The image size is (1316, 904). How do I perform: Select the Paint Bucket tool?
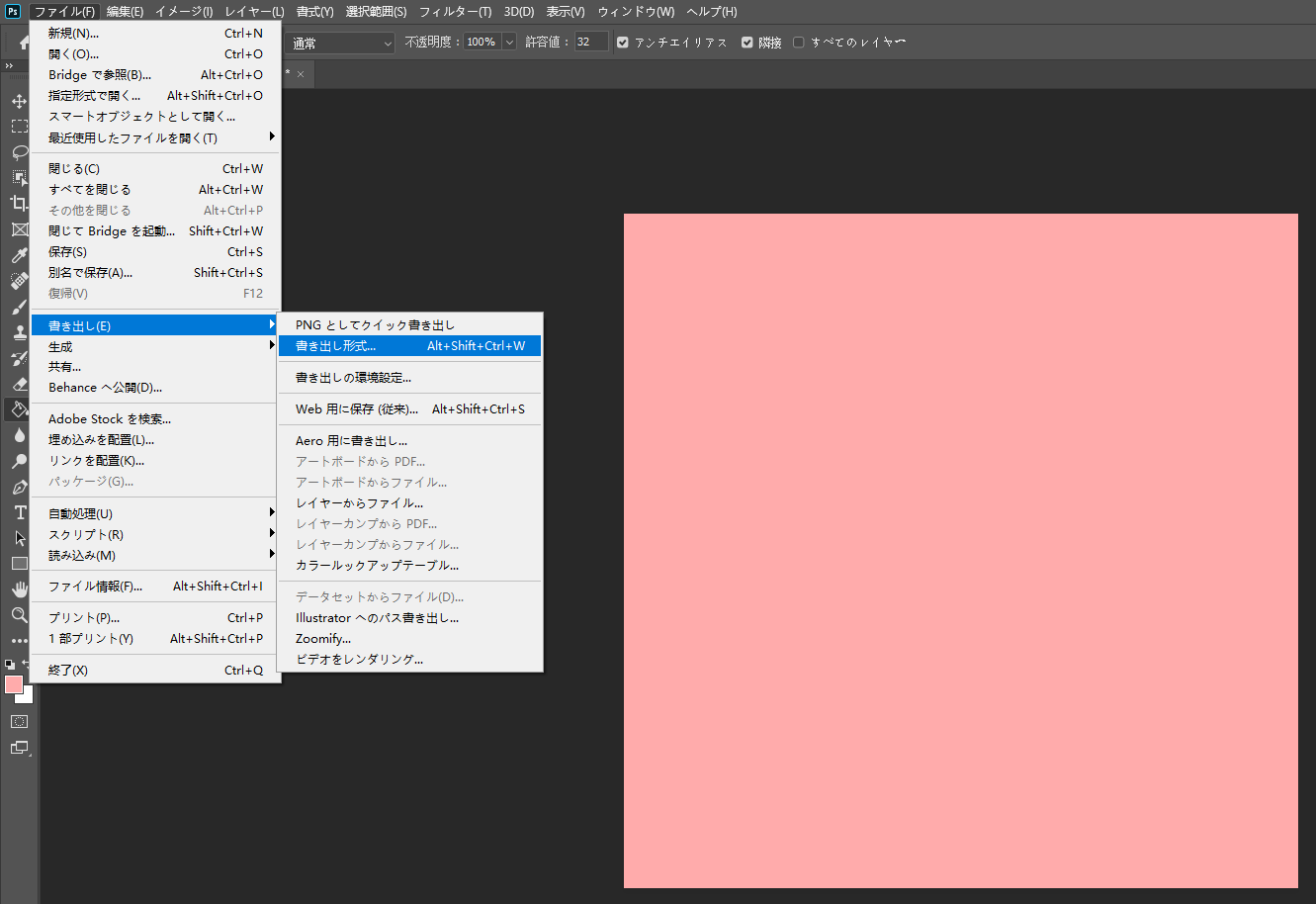[x=19, y=409]
